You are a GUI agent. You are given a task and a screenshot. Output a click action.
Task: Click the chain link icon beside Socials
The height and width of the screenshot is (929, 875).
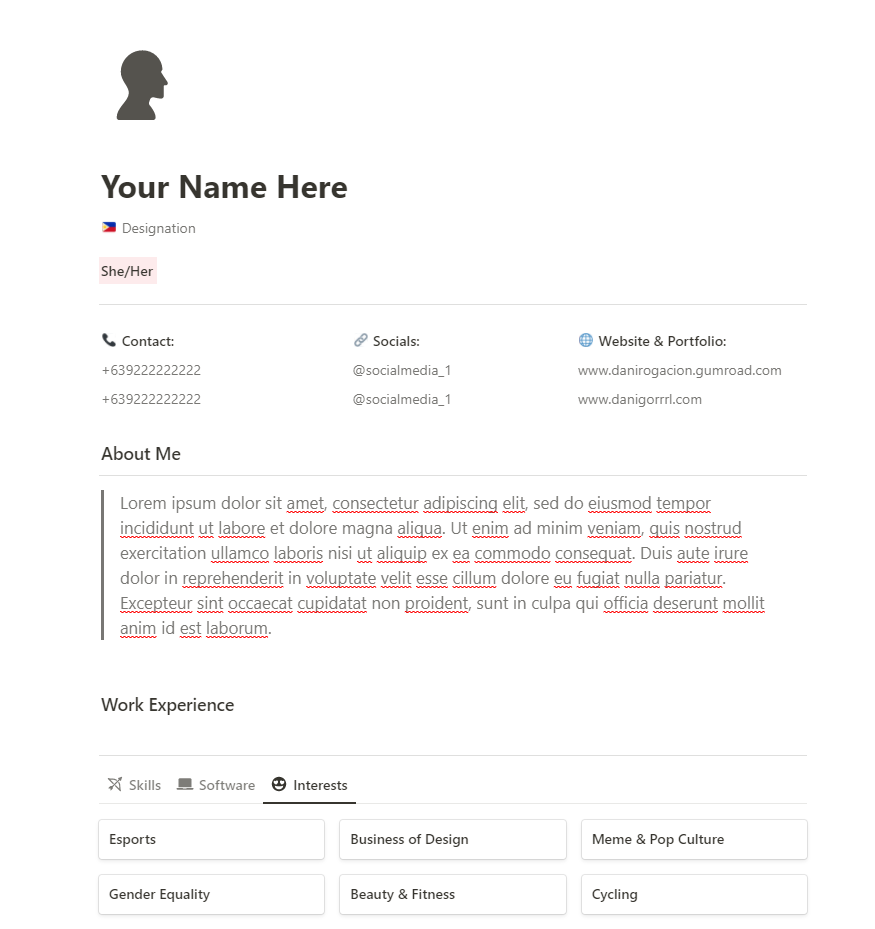point(361,341)
